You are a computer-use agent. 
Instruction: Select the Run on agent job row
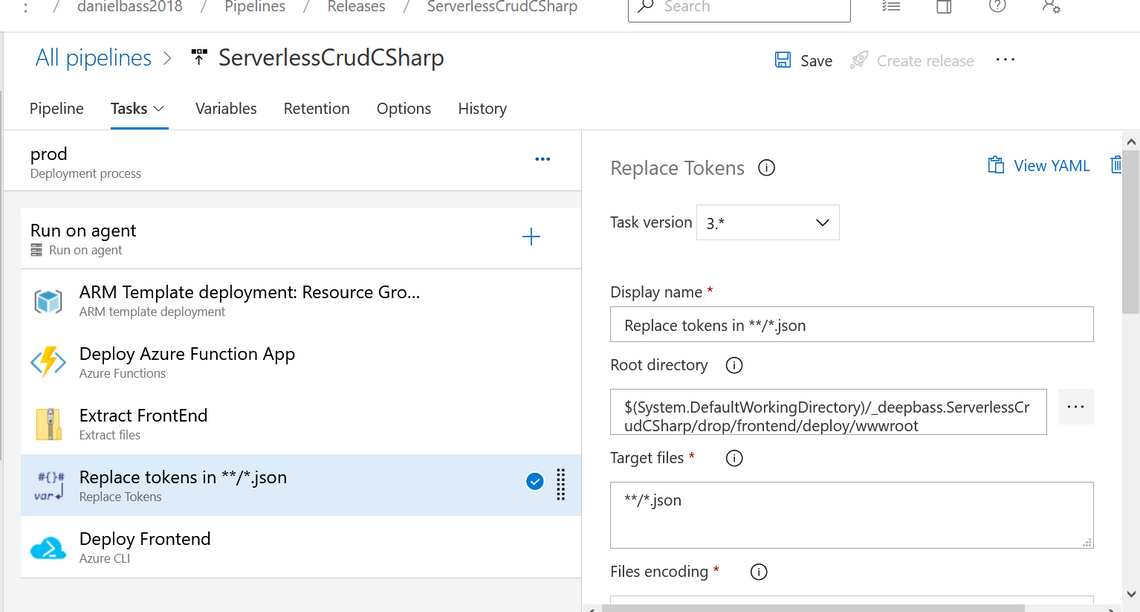pos(300,238)
